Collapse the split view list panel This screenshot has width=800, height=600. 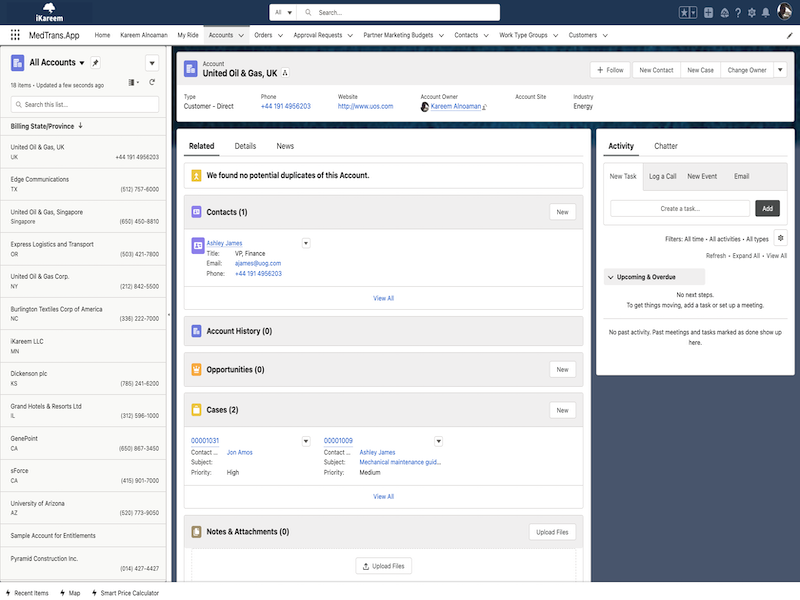pyautogui.click(x=169, y=315)
